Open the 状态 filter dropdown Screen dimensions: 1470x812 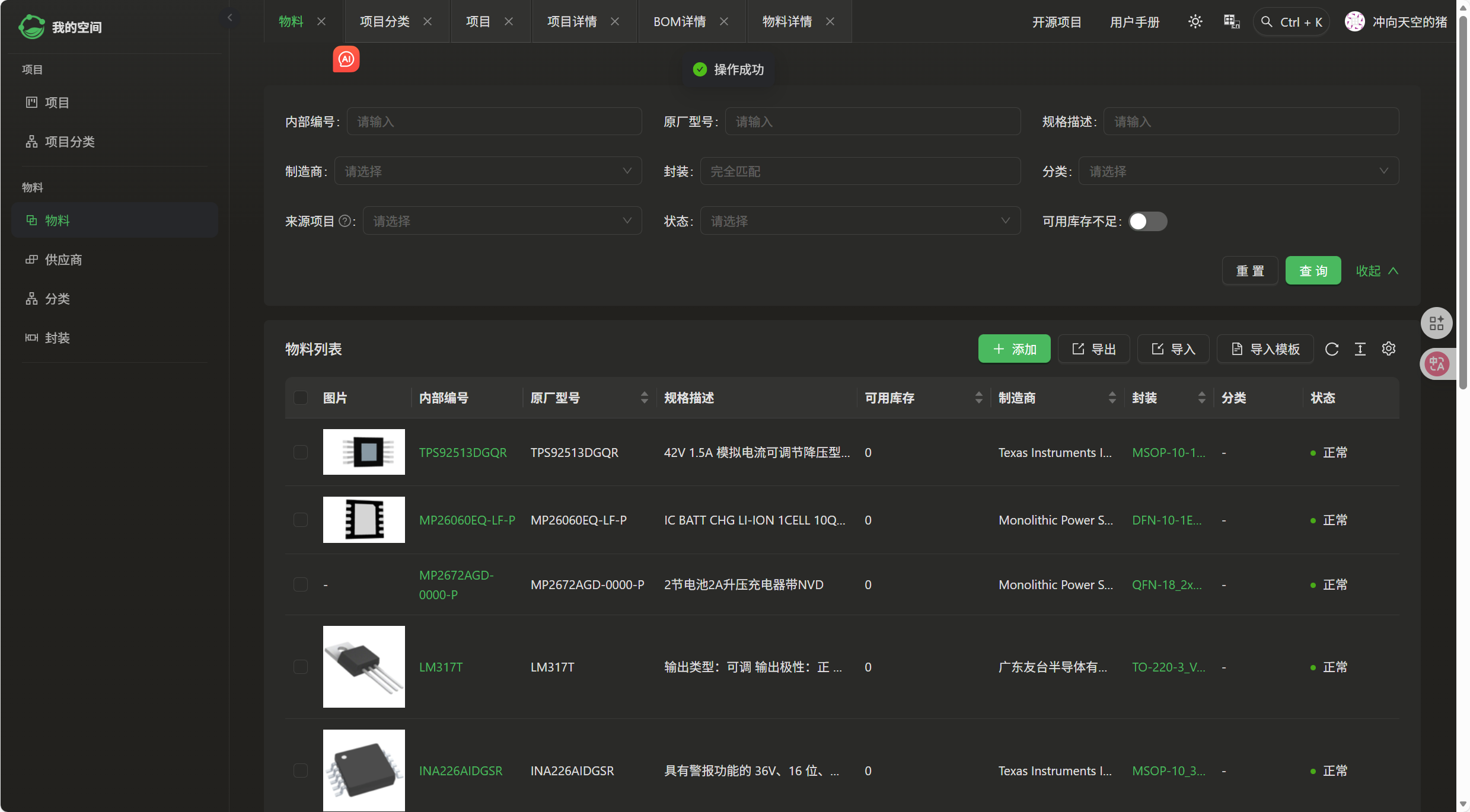click(x=860, y=221)
